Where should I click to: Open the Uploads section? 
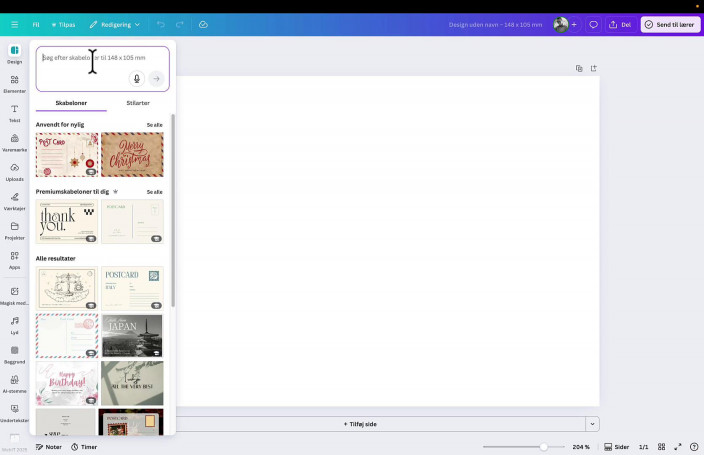(x=14, y=171)
